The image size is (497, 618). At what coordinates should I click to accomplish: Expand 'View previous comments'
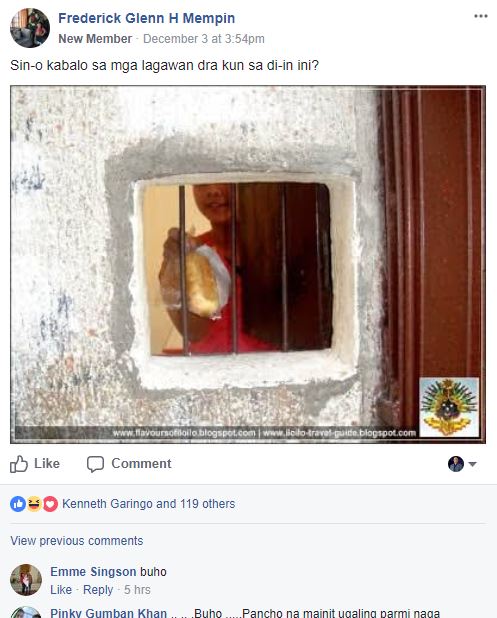pos(76,540)
